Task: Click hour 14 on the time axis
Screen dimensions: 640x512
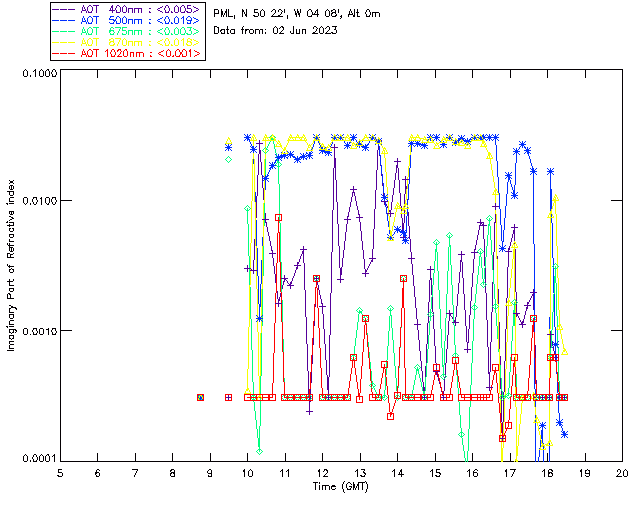Action: [398, 473]
